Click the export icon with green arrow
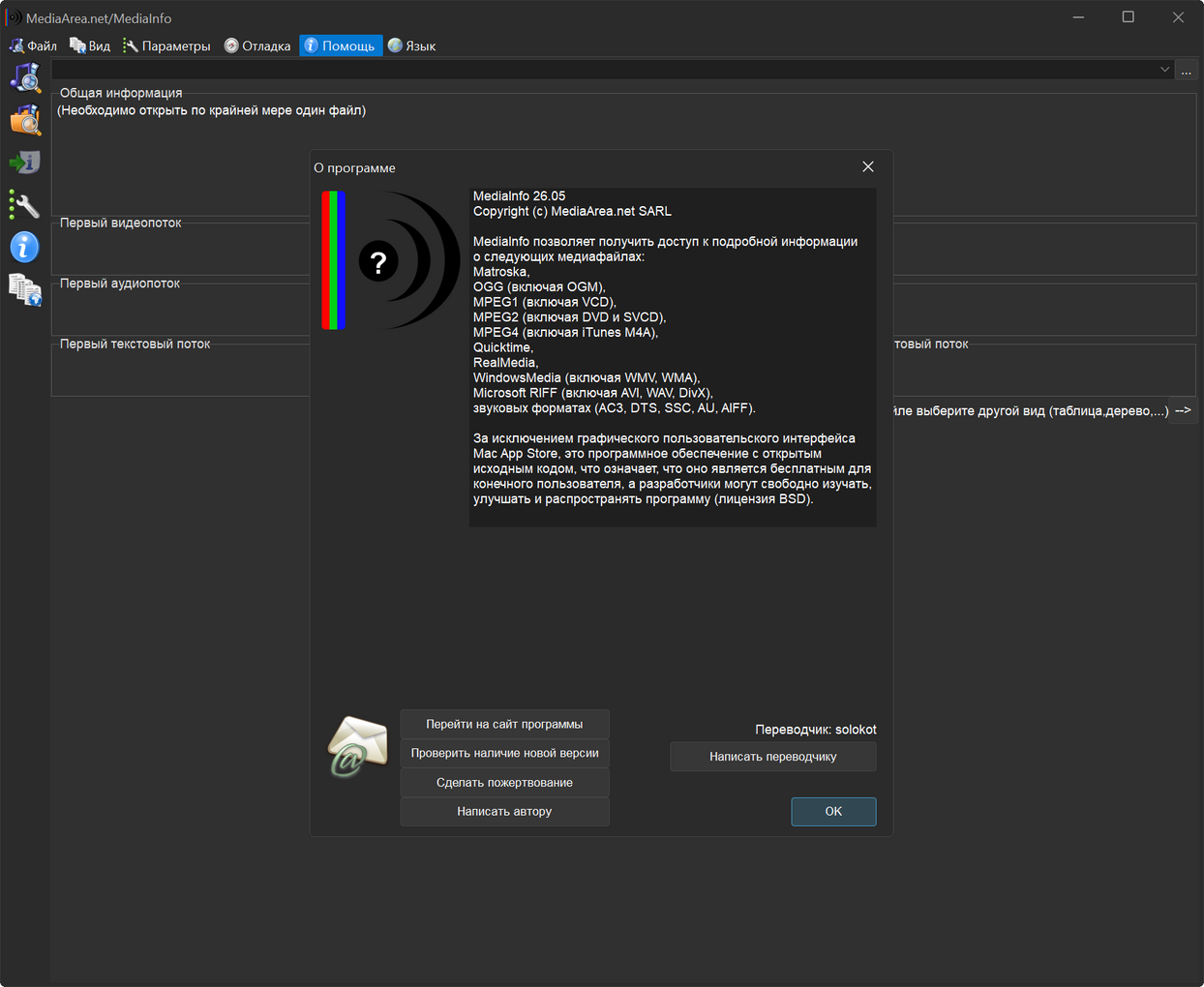The width and height of the screenshot is (1204, 987). [x=25, y=163]
